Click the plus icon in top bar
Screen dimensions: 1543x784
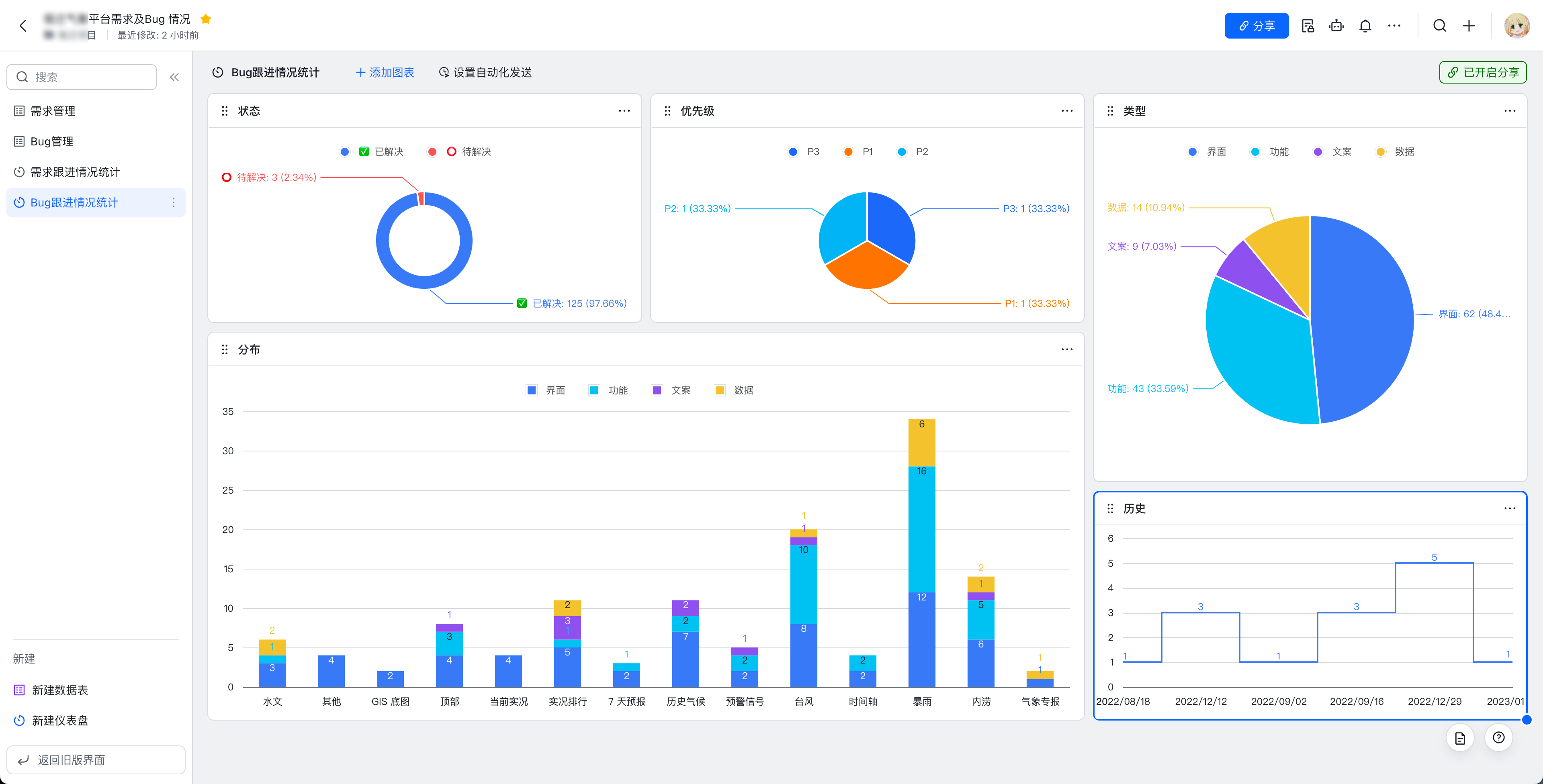tap(1469, 26)
